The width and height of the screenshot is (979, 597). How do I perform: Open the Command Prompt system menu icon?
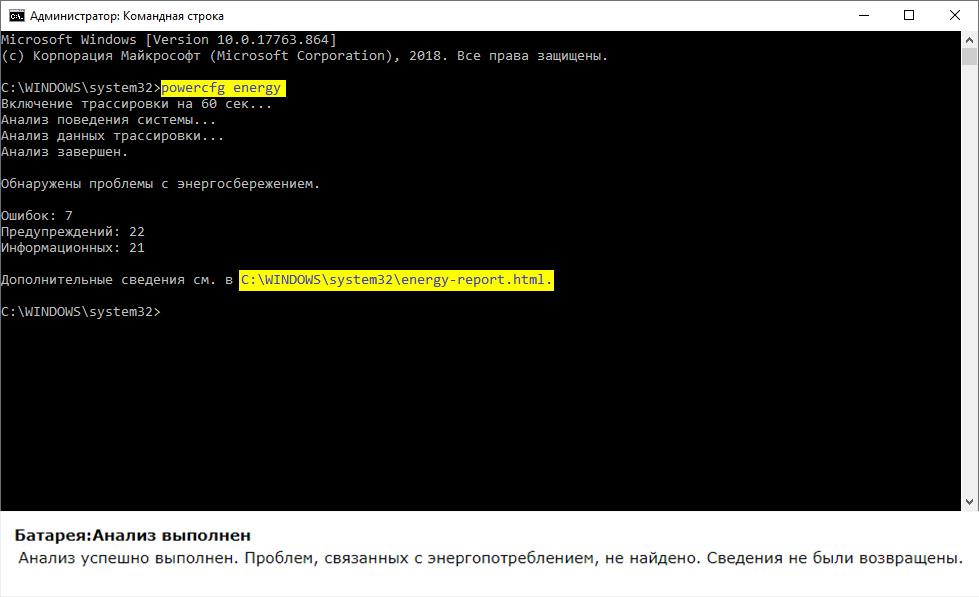[16, 16]
